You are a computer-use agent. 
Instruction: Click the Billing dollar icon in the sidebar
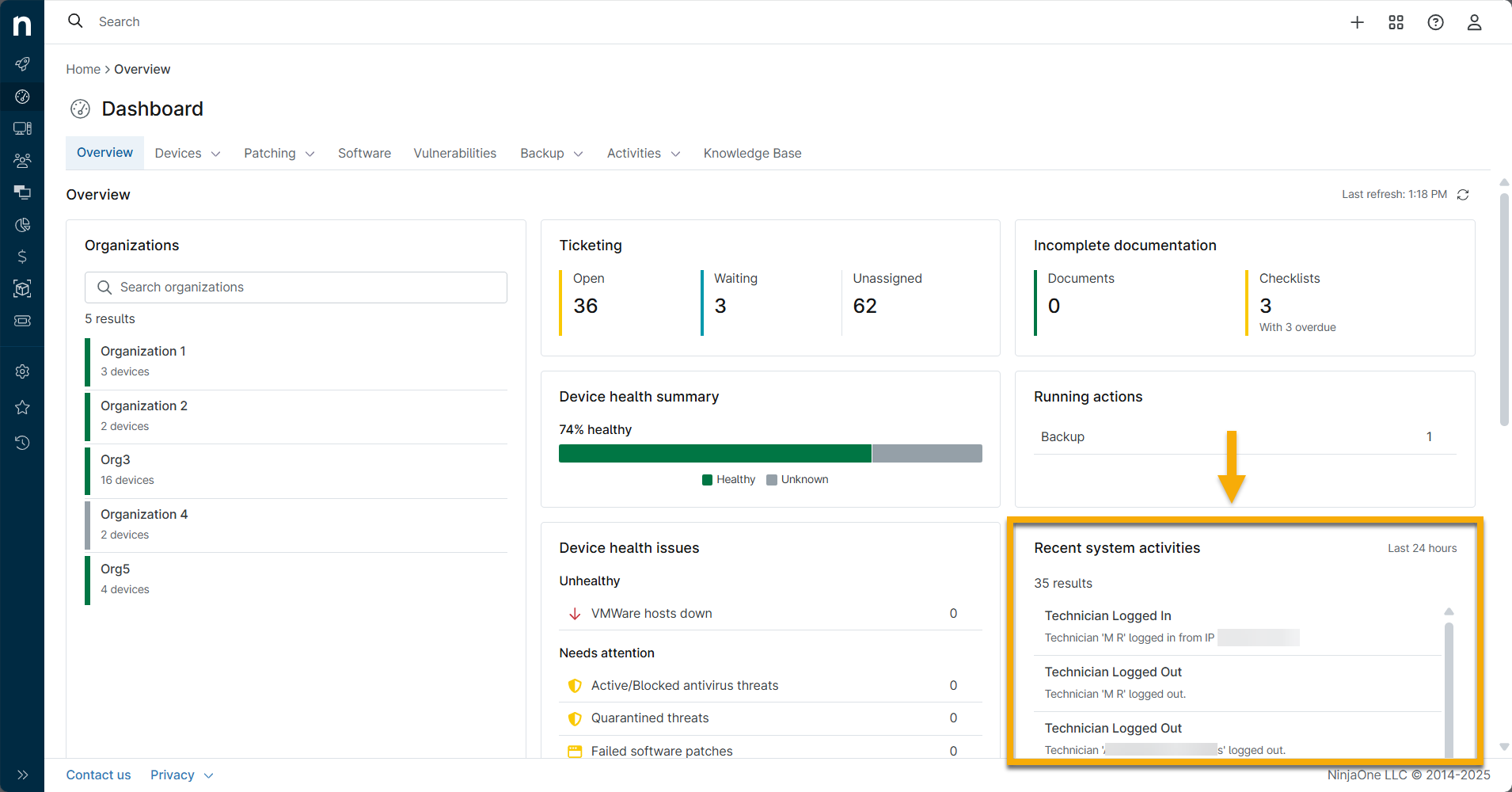(x=22, y=256)
